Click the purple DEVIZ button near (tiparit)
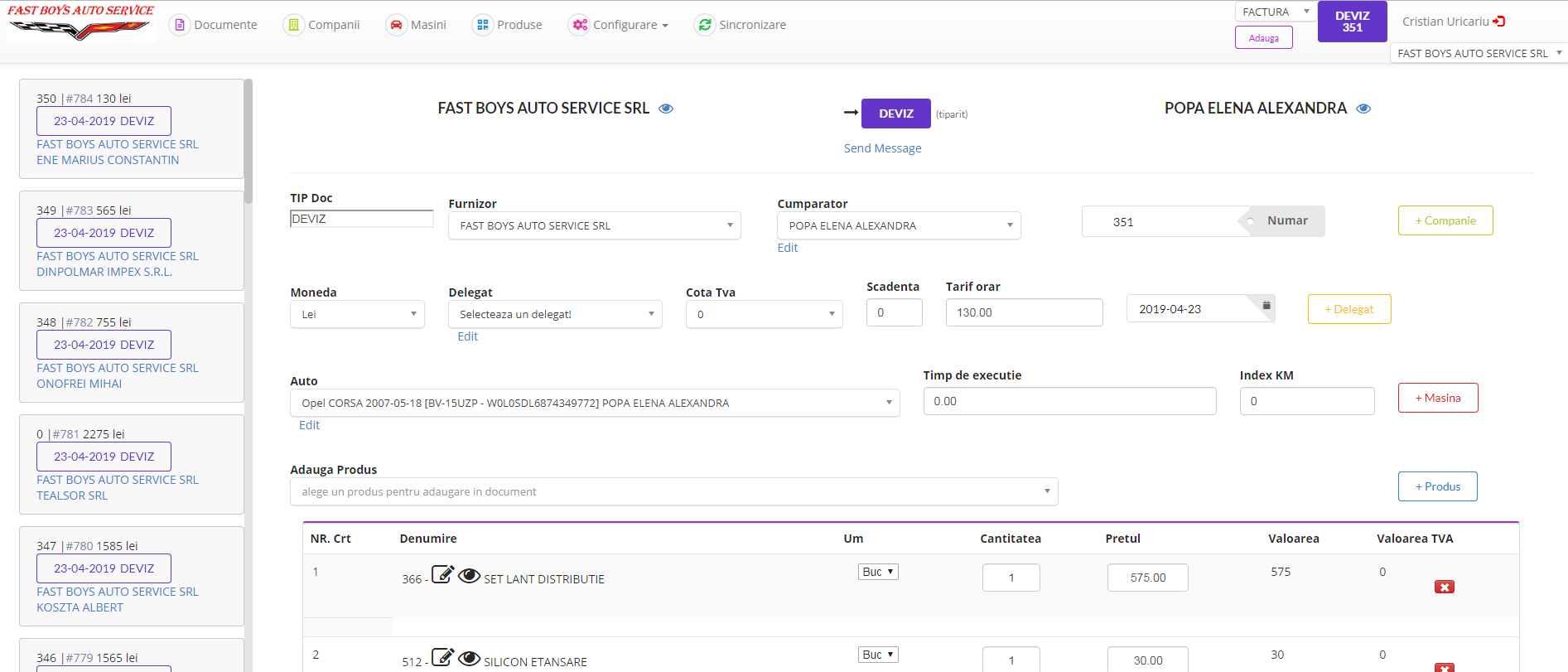The height and width of the screenshot is (672, 1568). click(x=896, y=114)
